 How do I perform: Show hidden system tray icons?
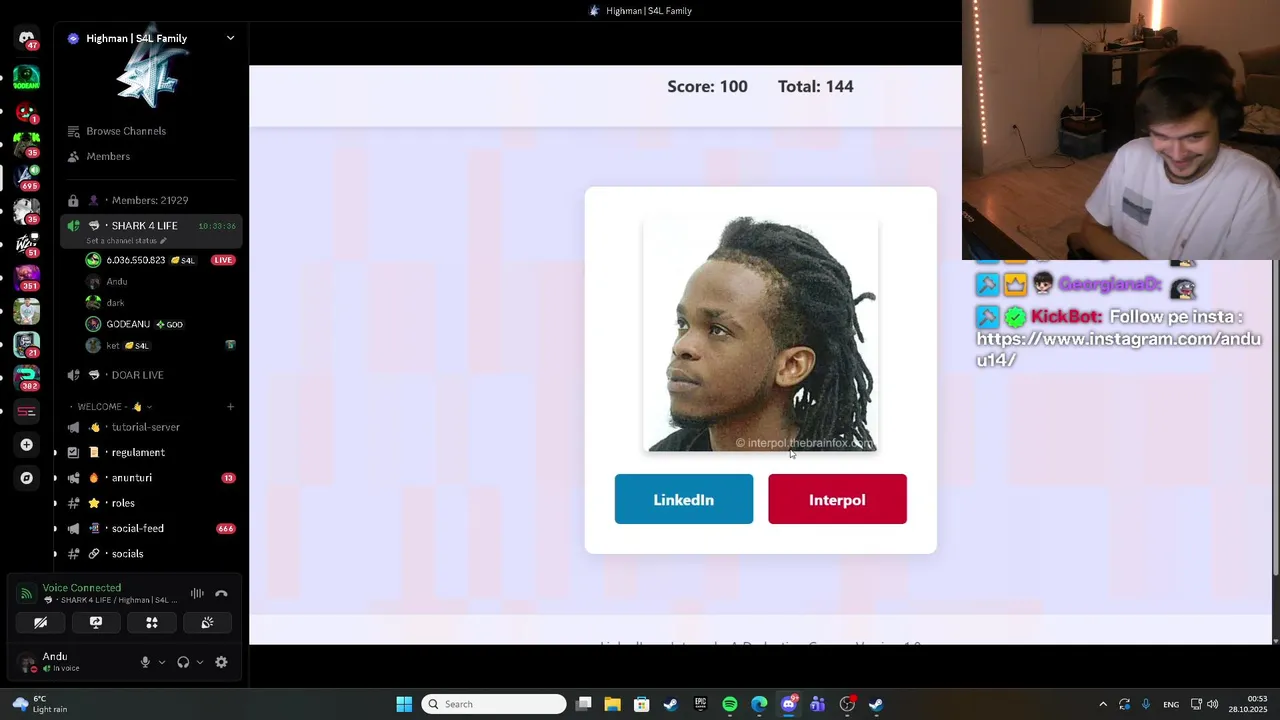pyautogui.click(x=1103, y=704)
